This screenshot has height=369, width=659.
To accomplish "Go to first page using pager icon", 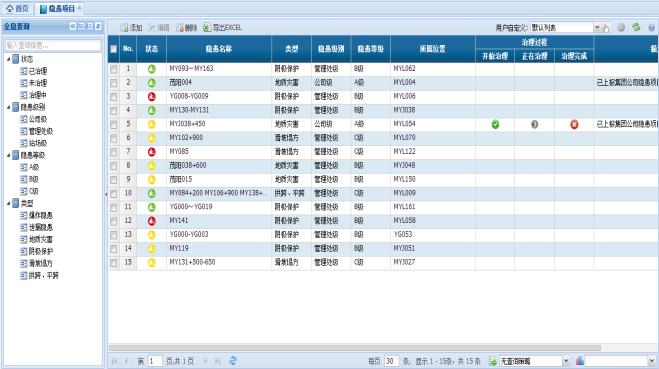I will [114, 361].
